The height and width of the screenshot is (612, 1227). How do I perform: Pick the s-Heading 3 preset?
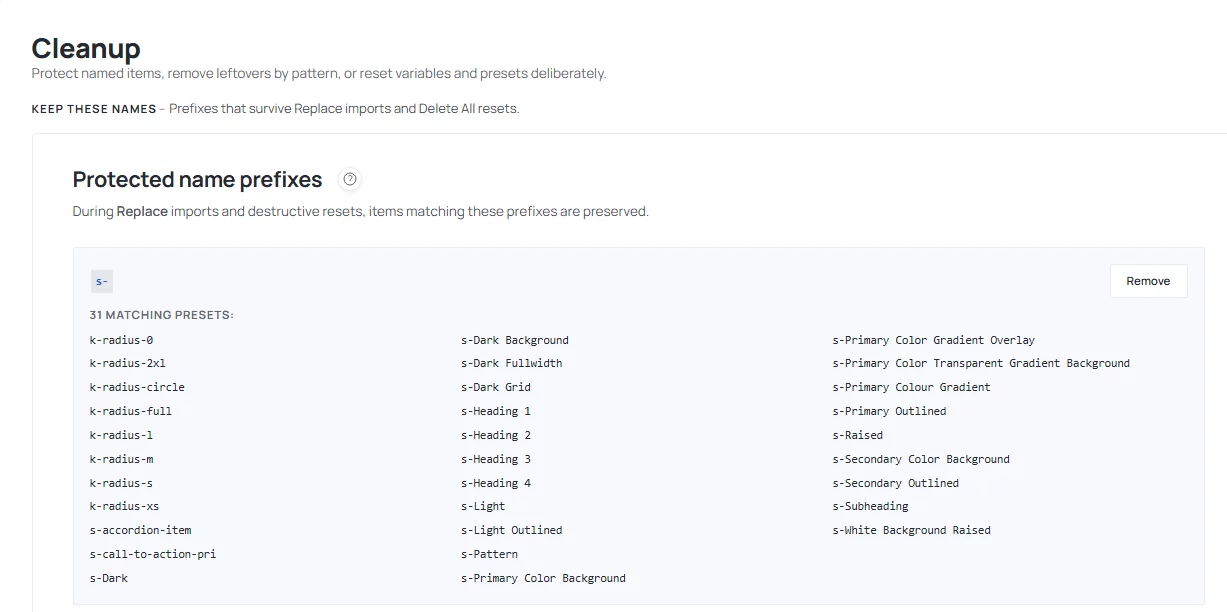pos(496,459)
